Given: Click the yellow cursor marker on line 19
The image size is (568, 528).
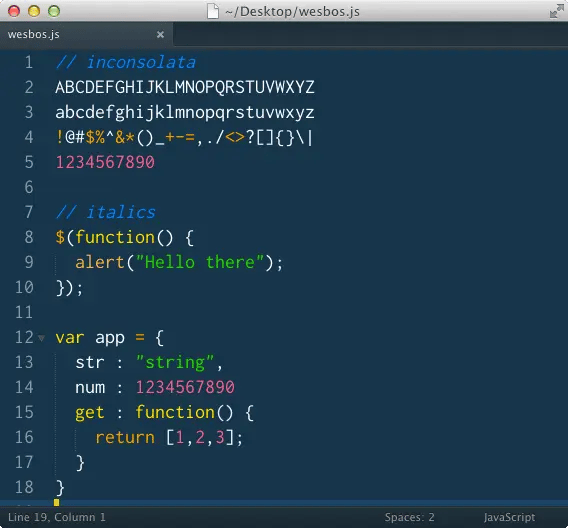Looking at the screenshot, I should [57, 502].
